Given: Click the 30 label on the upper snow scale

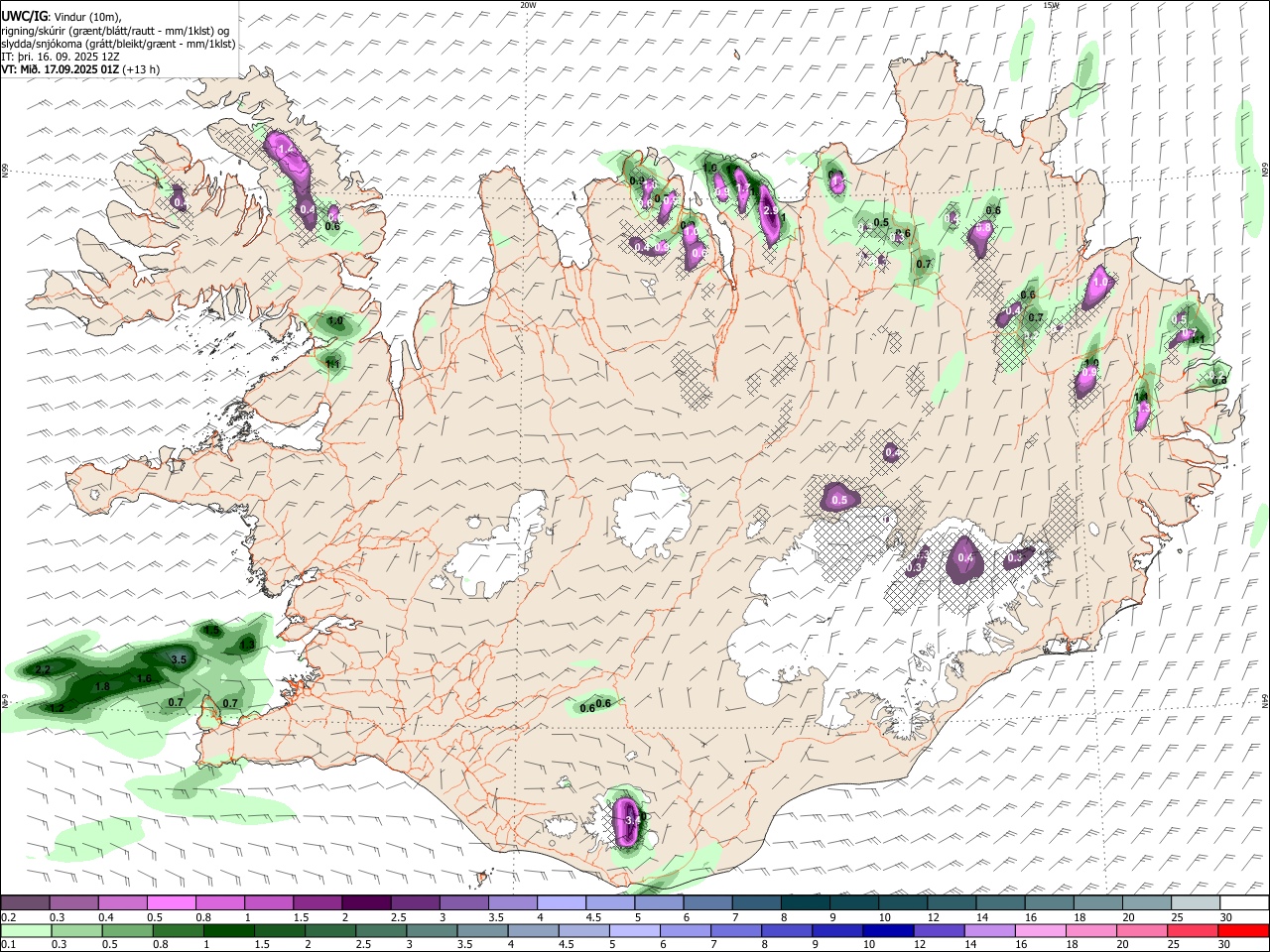Looking at the screenshot, I should click(1227, 918).
